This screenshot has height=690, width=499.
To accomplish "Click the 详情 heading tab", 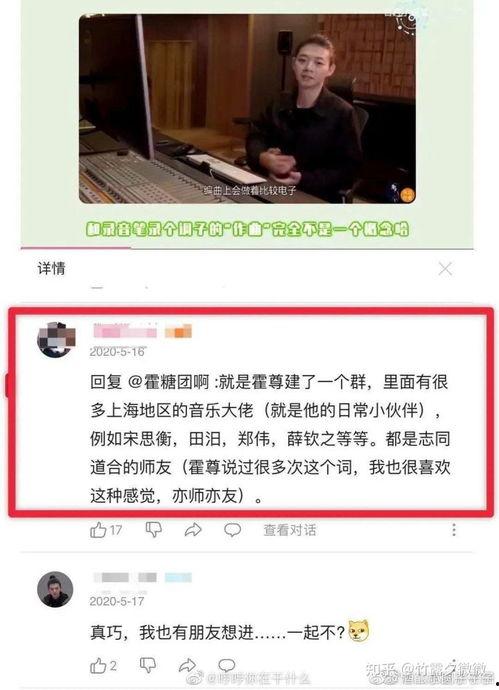I will 51,268.
